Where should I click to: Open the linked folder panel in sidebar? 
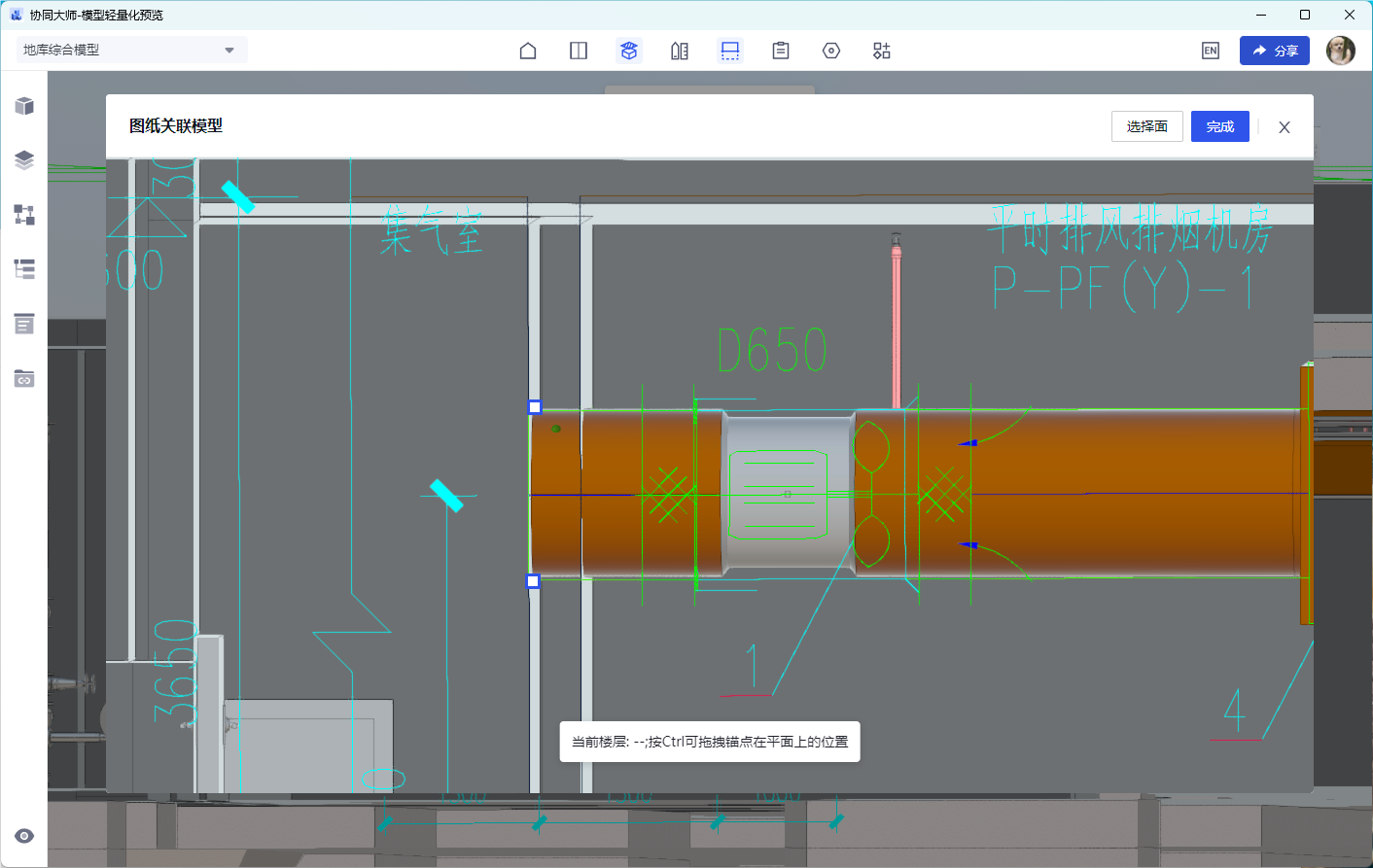[24, 378]
